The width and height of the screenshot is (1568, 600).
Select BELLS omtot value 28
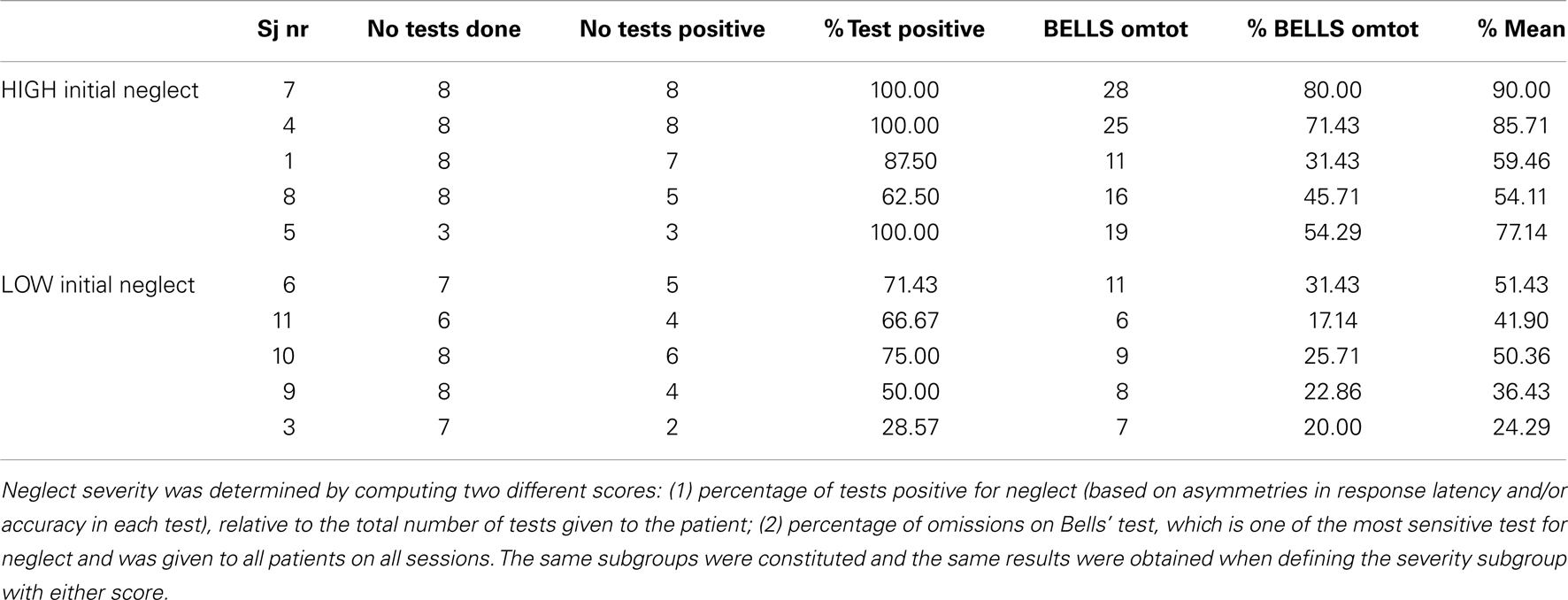point(1116,90)
